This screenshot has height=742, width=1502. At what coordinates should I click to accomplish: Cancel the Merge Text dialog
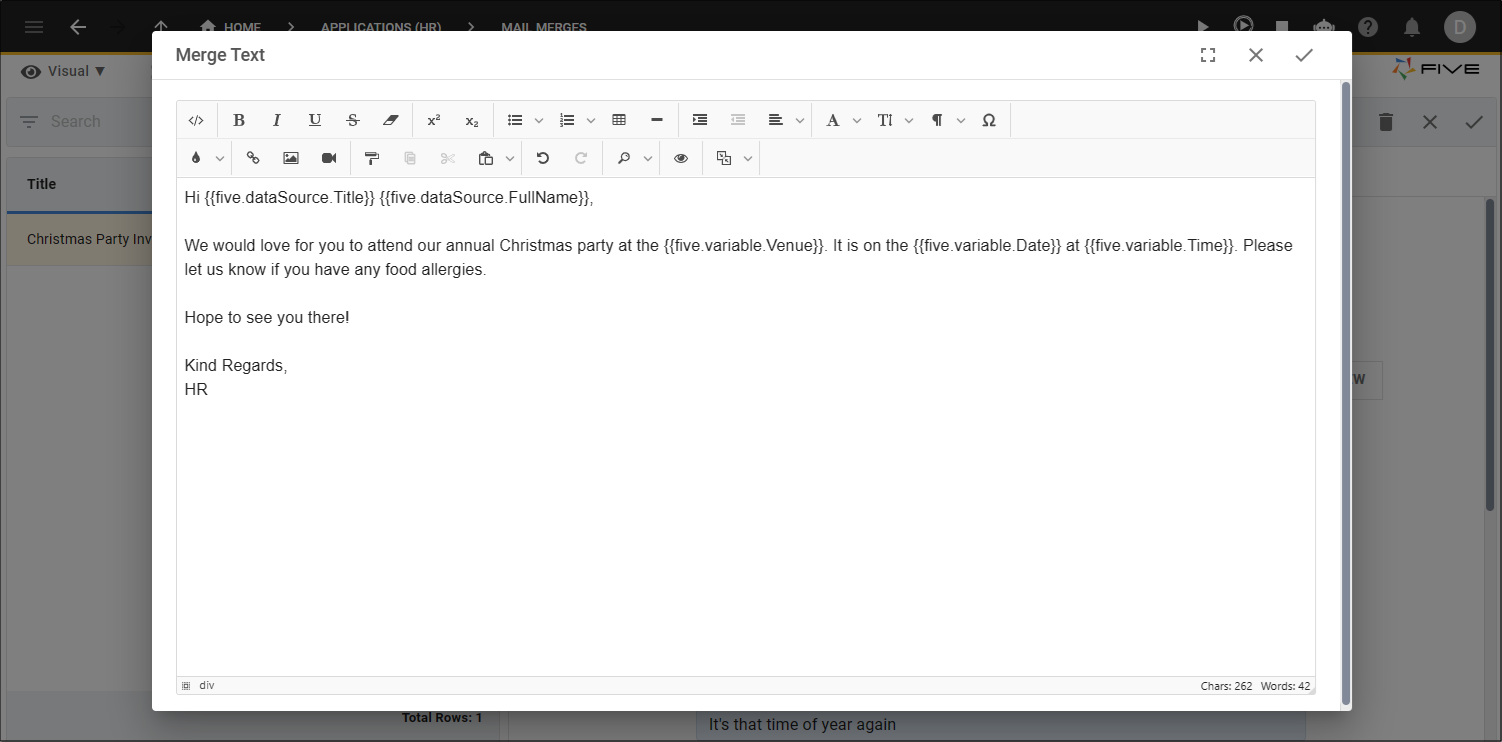point(1256,55)
